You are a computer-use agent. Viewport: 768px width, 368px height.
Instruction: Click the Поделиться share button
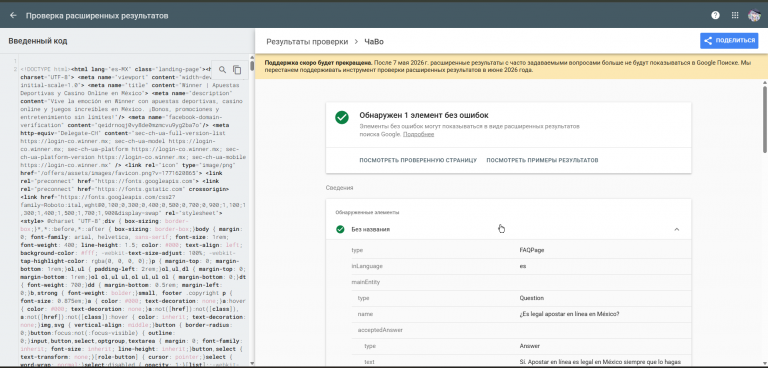tap(729, 41)
